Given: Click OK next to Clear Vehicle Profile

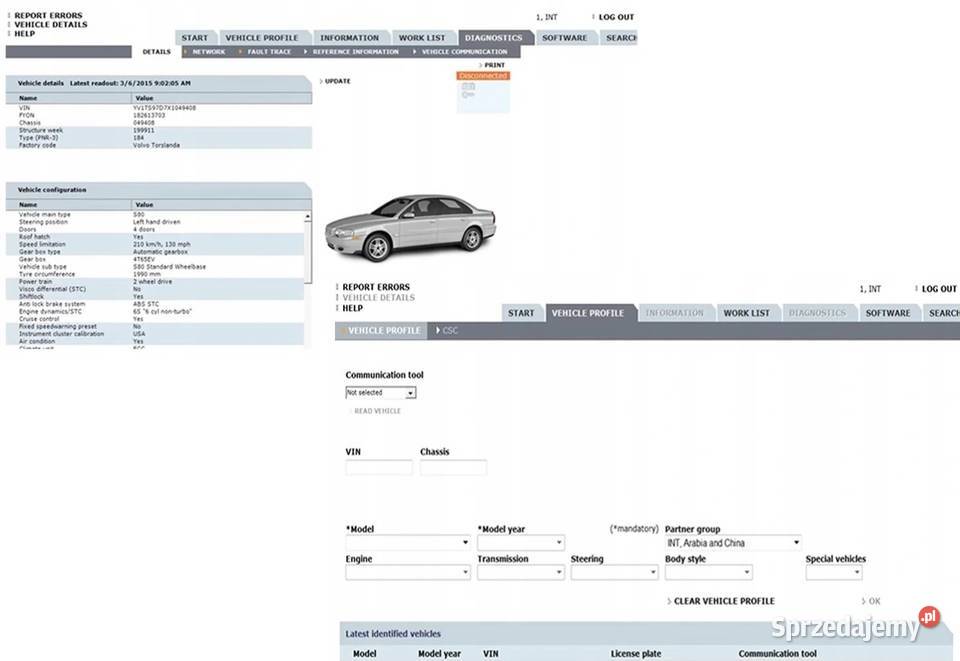Looking at the screenshot, I should (875, 602).
